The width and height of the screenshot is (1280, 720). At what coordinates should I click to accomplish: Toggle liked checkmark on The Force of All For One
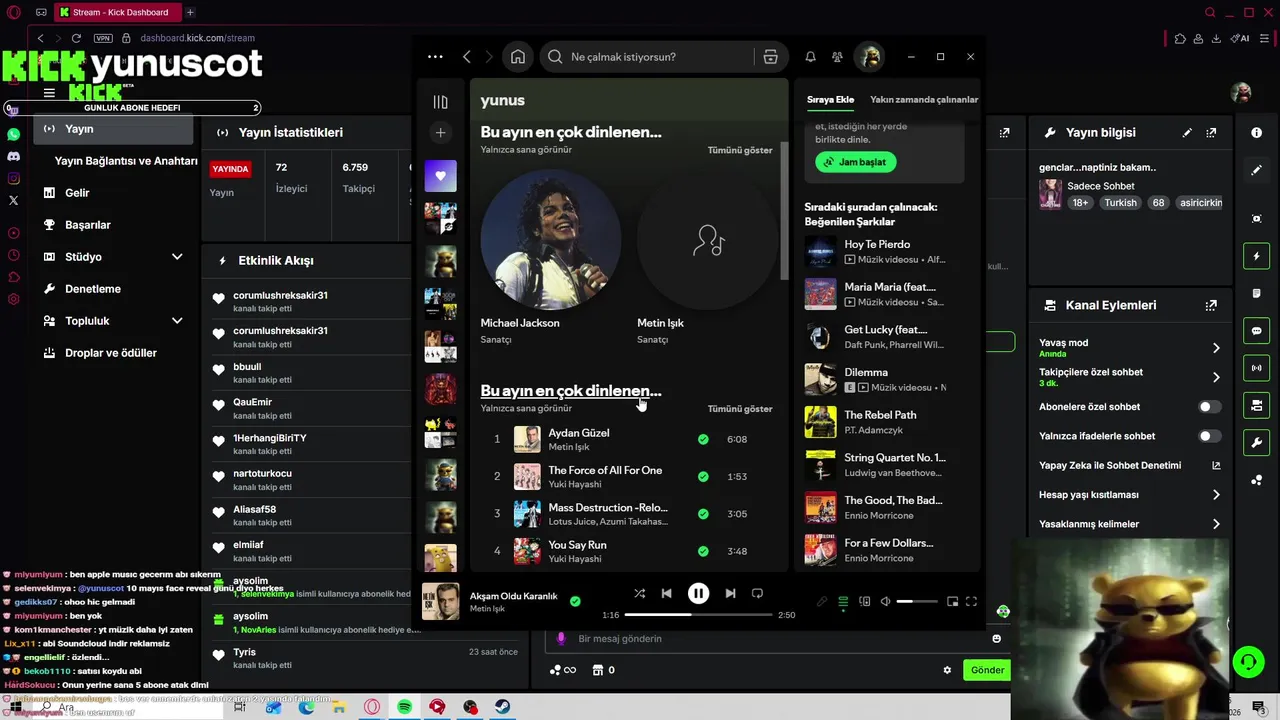[x=703, y=476]
